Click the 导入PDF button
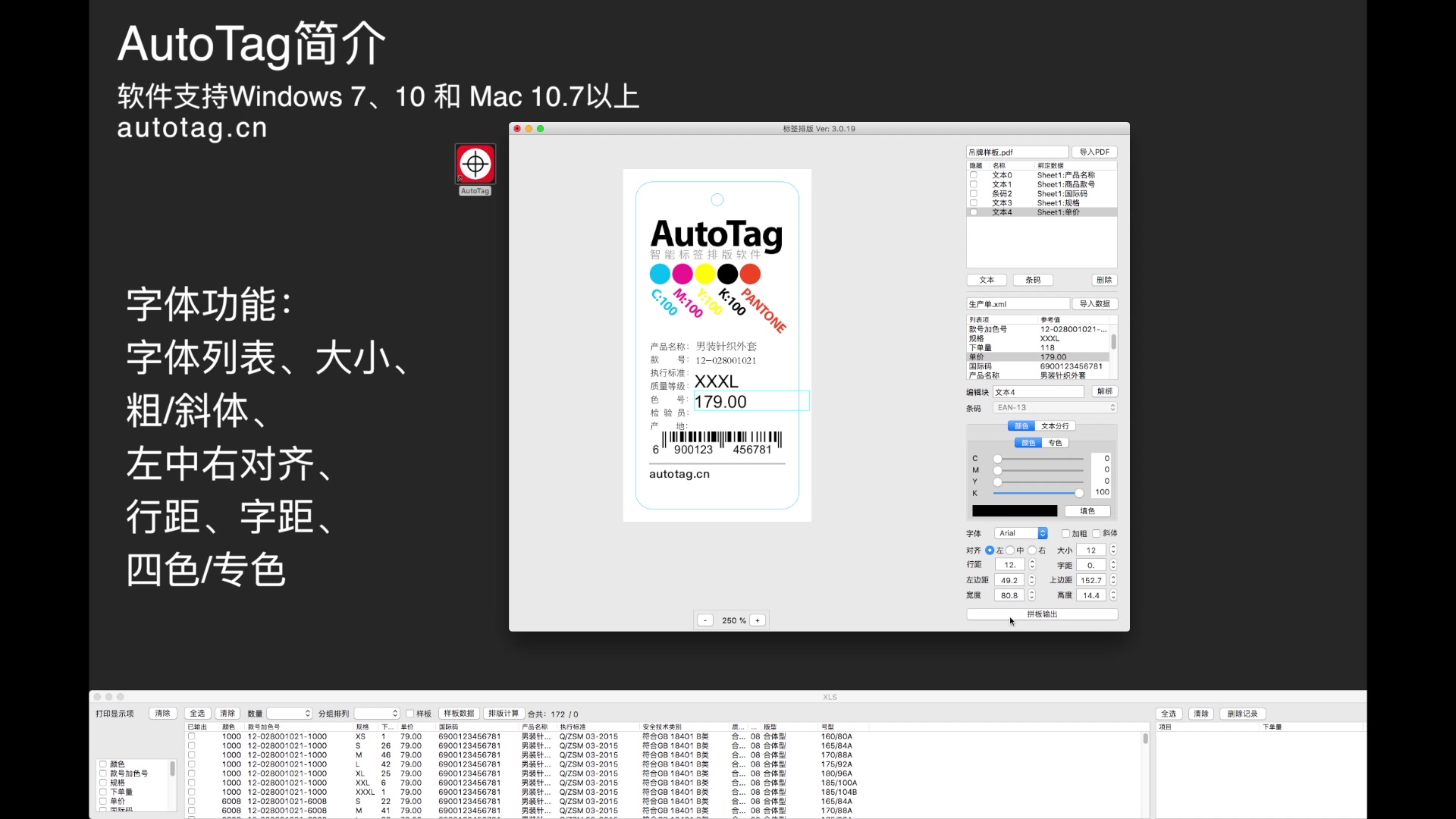The height and width of the screenshot is (819, 1456). 1094,152
